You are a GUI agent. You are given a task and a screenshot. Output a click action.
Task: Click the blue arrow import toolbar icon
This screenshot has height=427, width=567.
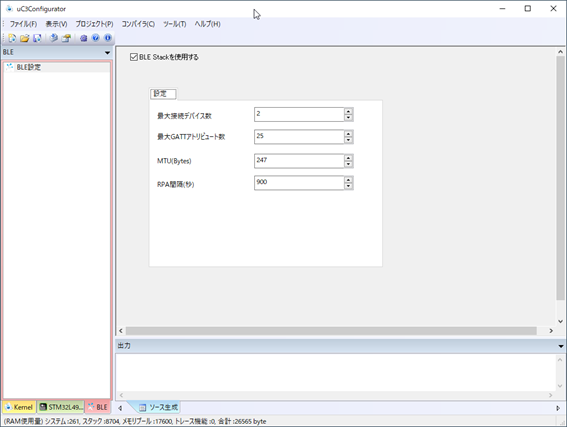coord(54,38)
